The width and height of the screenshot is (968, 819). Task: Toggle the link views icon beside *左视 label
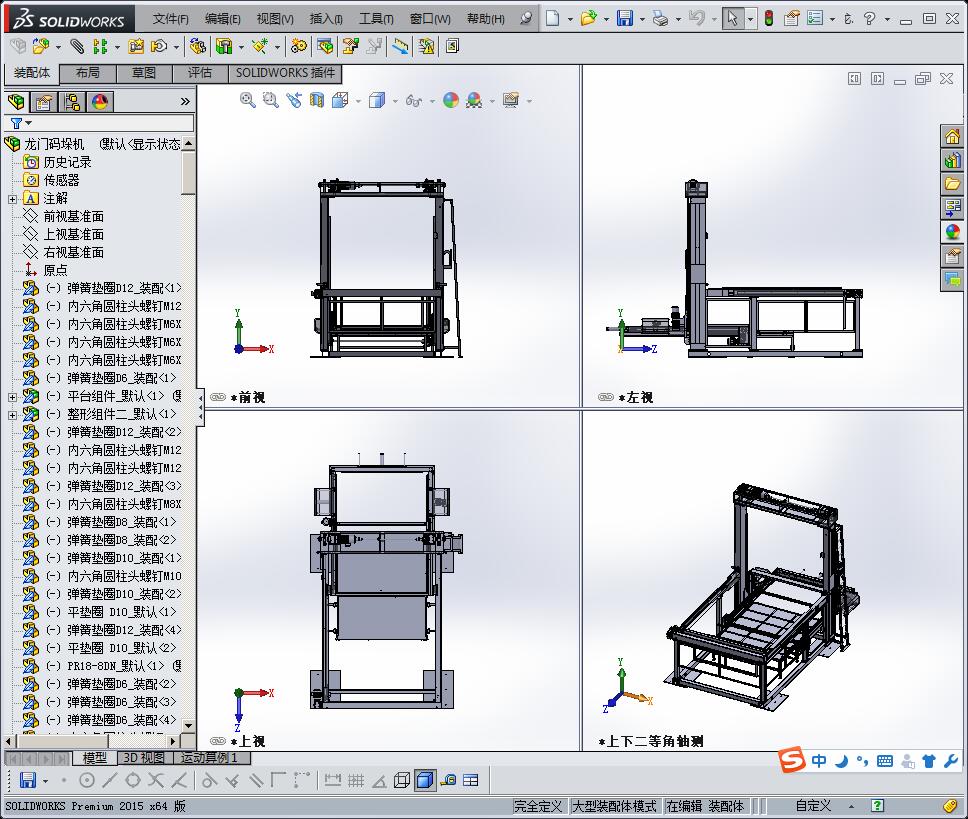[606, 397]
